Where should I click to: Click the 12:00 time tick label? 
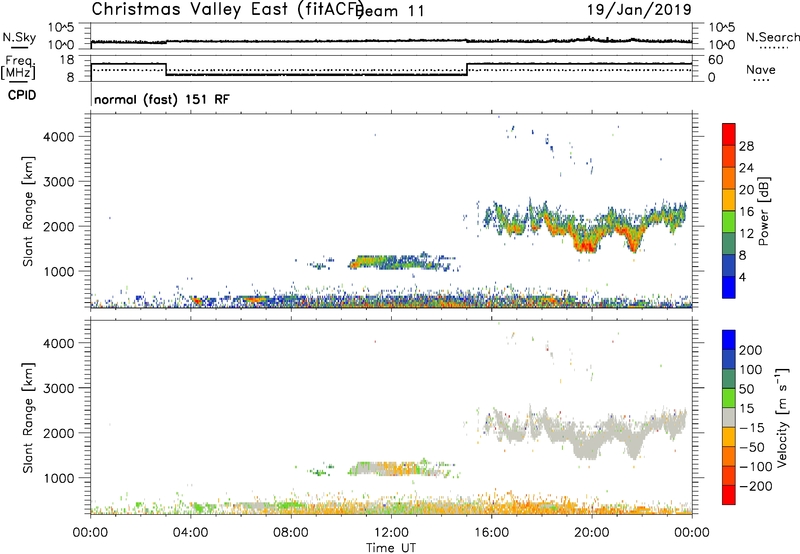[x=391, y=533]
